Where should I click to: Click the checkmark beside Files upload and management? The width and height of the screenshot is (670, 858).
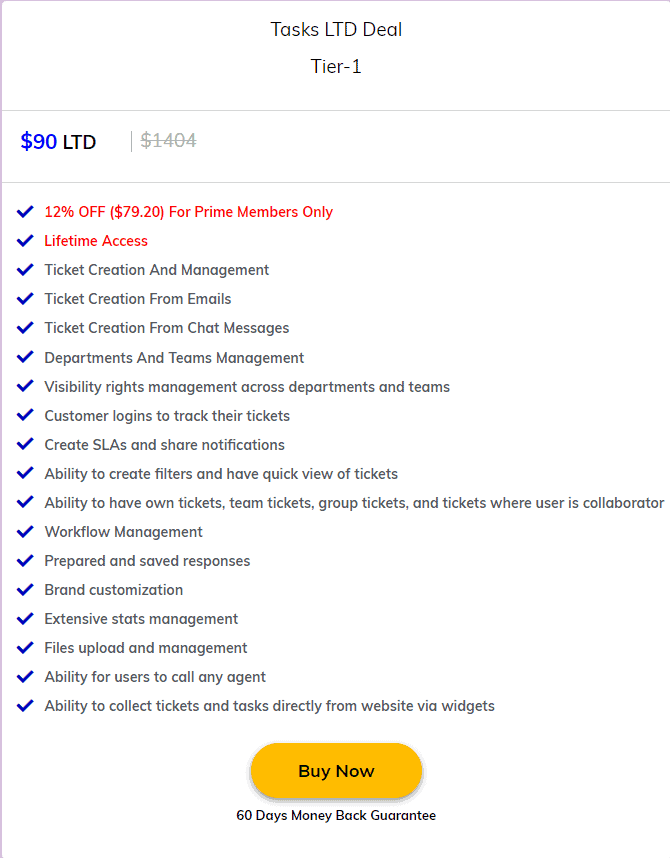pyautogui.click(x=24, y=647)
